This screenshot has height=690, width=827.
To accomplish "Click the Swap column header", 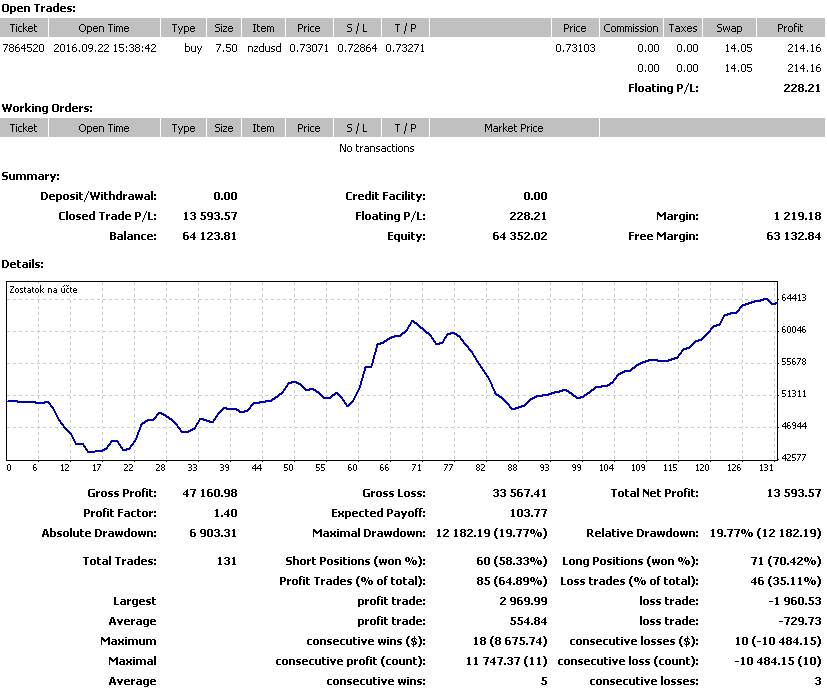I will click(729, 28).
